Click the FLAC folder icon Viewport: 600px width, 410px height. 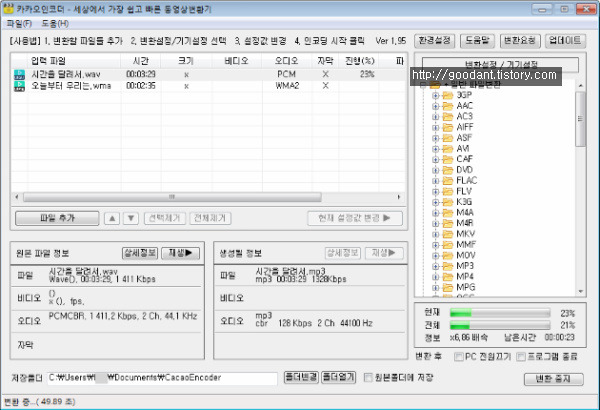[448, 181]
